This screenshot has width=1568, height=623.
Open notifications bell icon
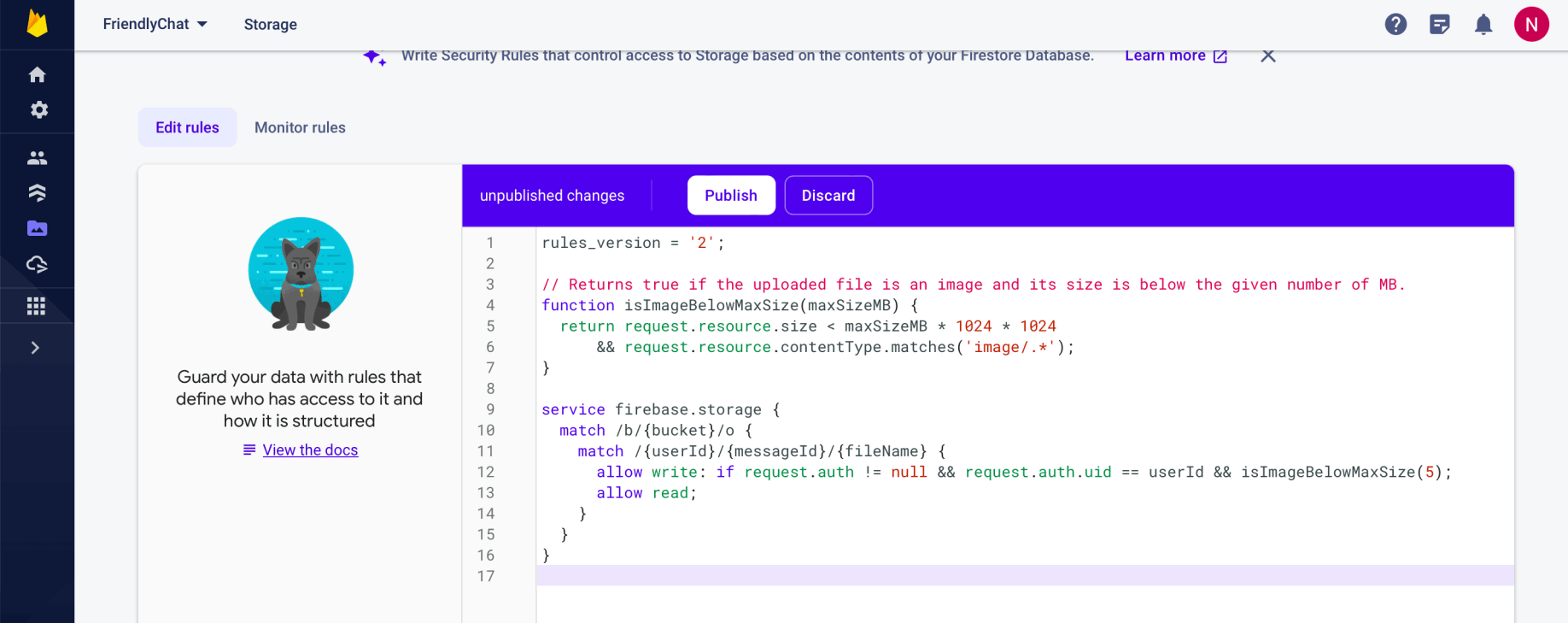(1483, 25)
